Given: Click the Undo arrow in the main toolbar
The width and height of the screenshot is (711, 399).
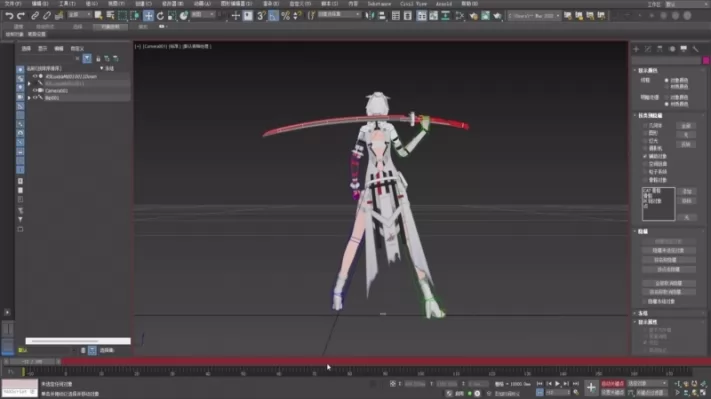Looking at the screenshot, I should [9, 16].
